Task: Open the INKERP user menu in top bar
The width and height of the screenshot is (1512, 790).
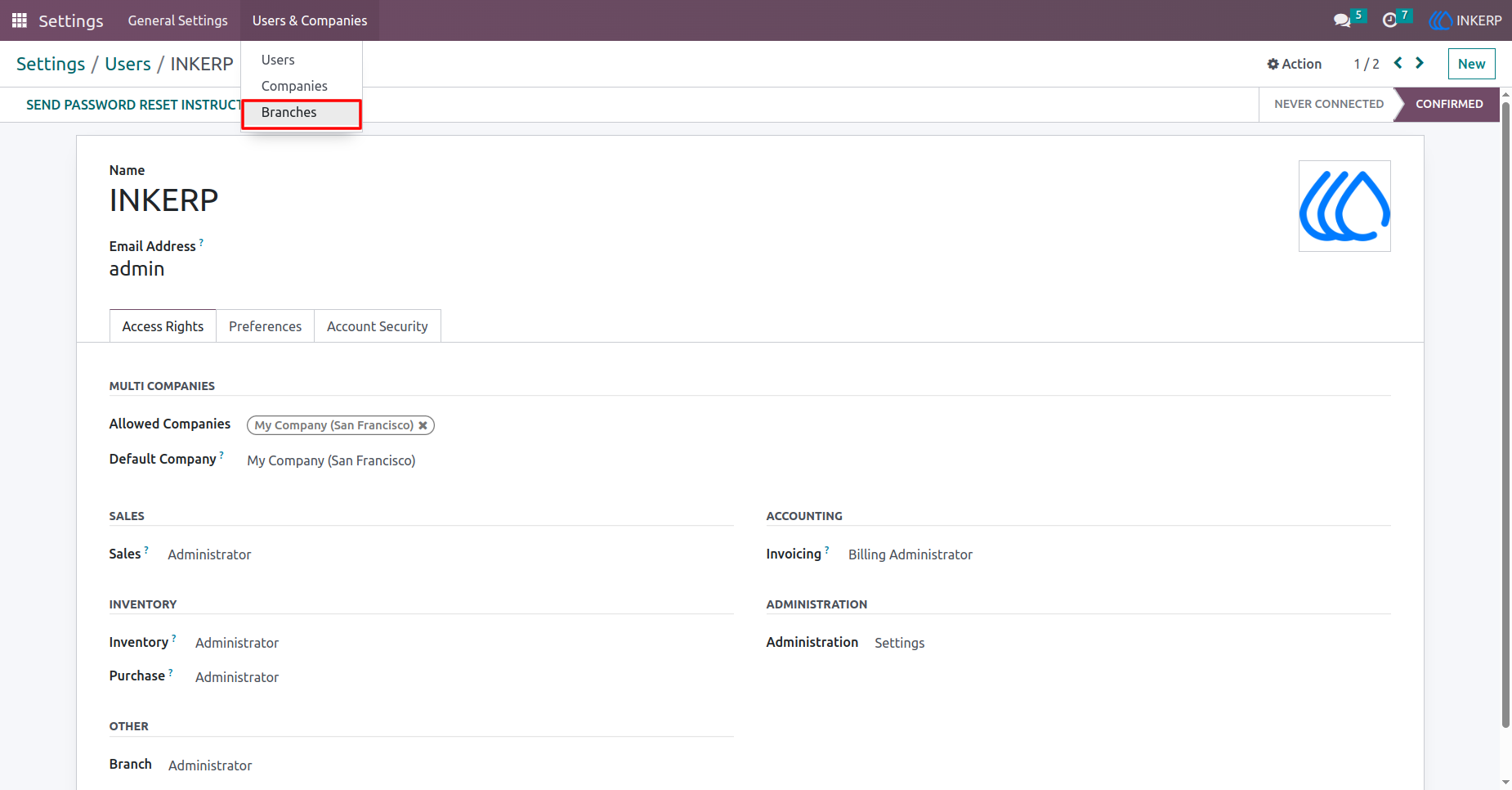Action: click(1465, 20)
